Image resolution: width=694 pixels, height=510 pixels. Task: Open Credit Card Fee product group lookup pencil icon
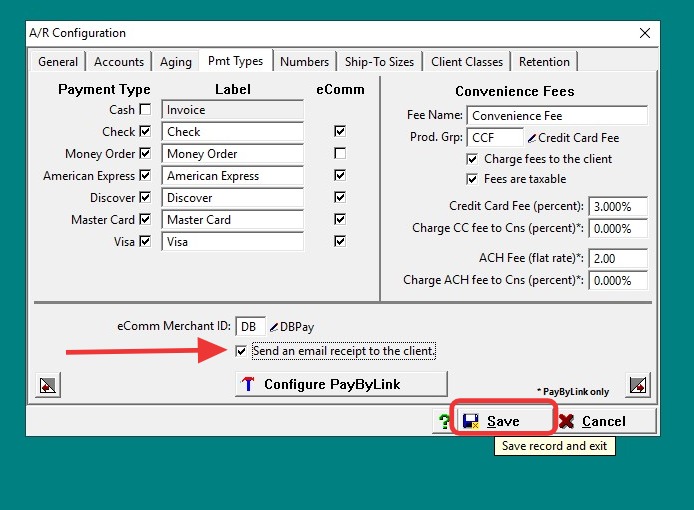(x=532, y=139)
